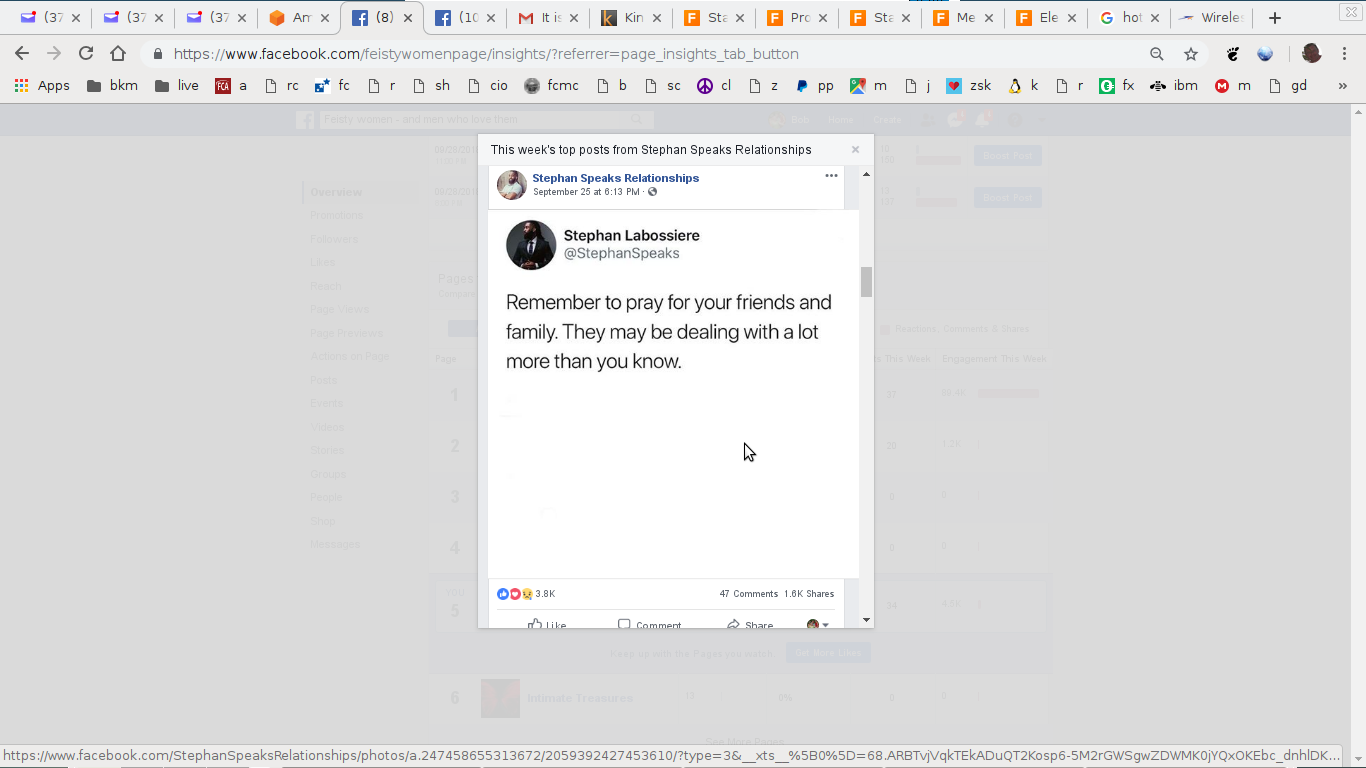The image size is (1366, 768).
Task: Open the ibm bookmark
Action: coord(1174,86)
